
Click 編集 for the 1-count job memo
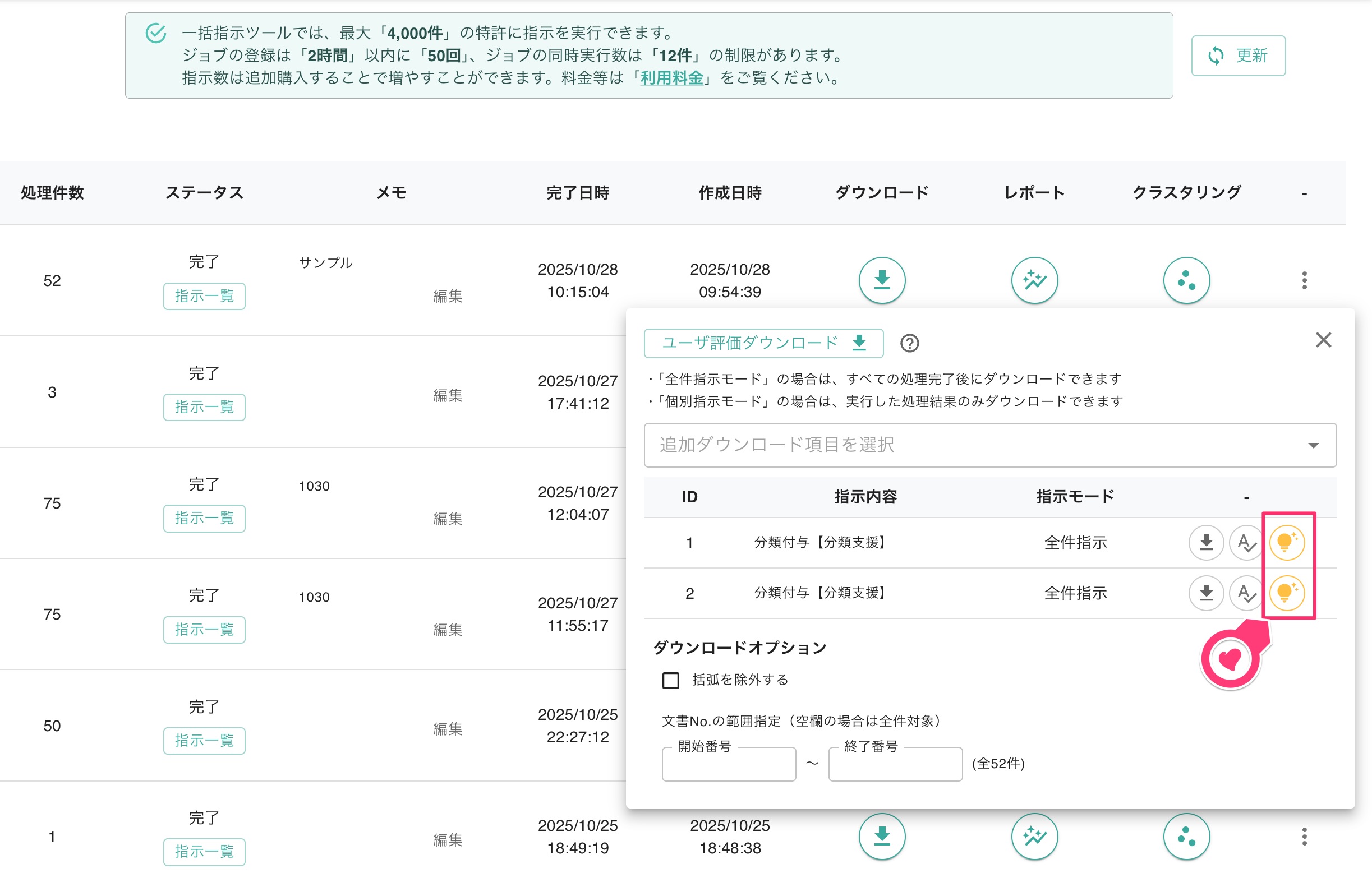coord(448,840)
